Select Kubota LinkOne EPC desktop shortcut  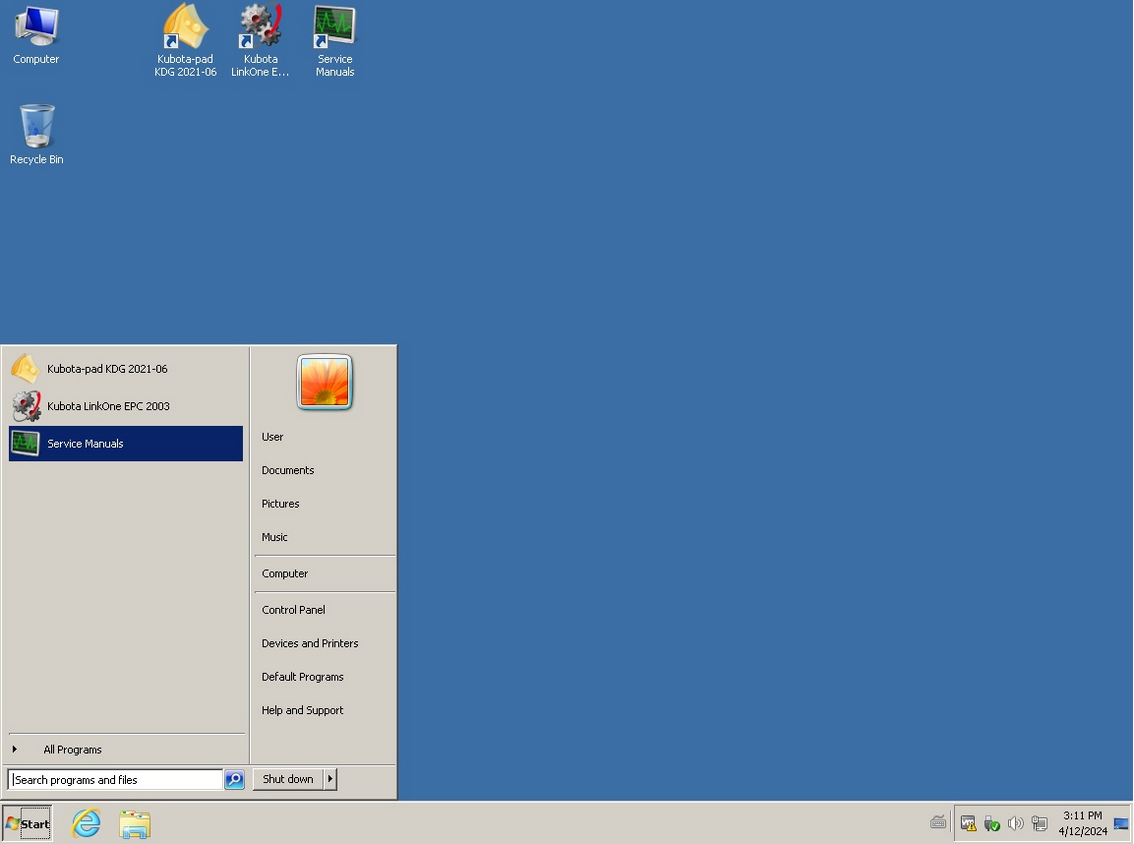coord(260,41)
